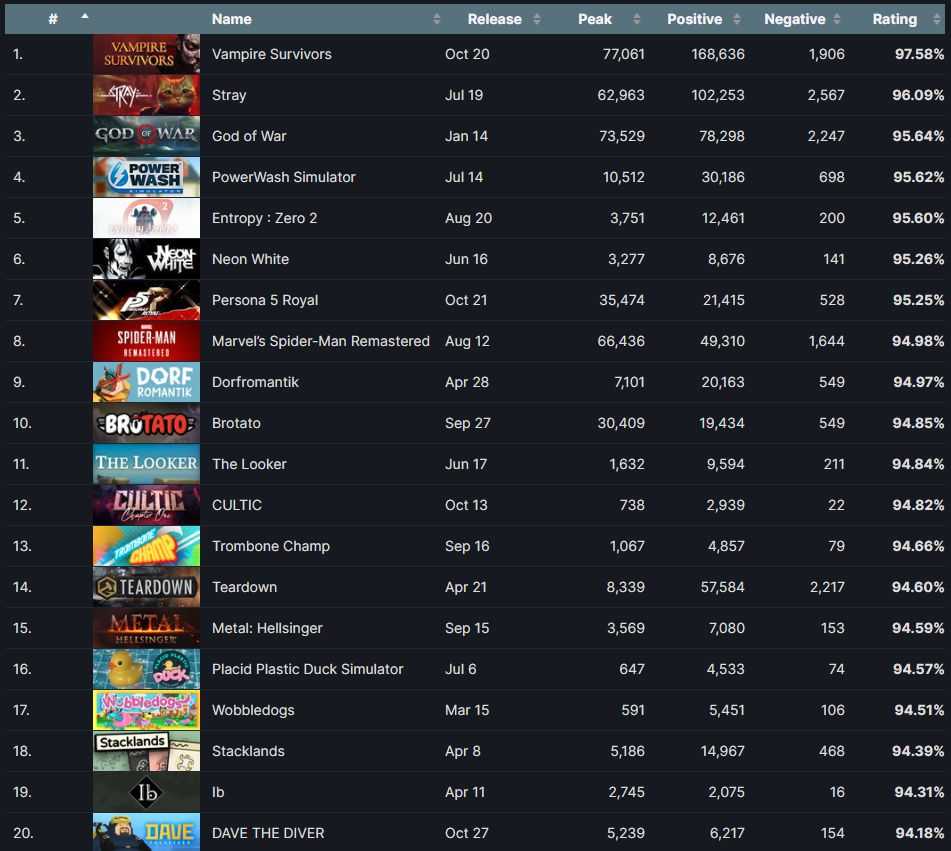Image resolution: width=951 pixels, height=851 pixels.
Task: Click The Looker thumbnail
Action: point(146,464)
